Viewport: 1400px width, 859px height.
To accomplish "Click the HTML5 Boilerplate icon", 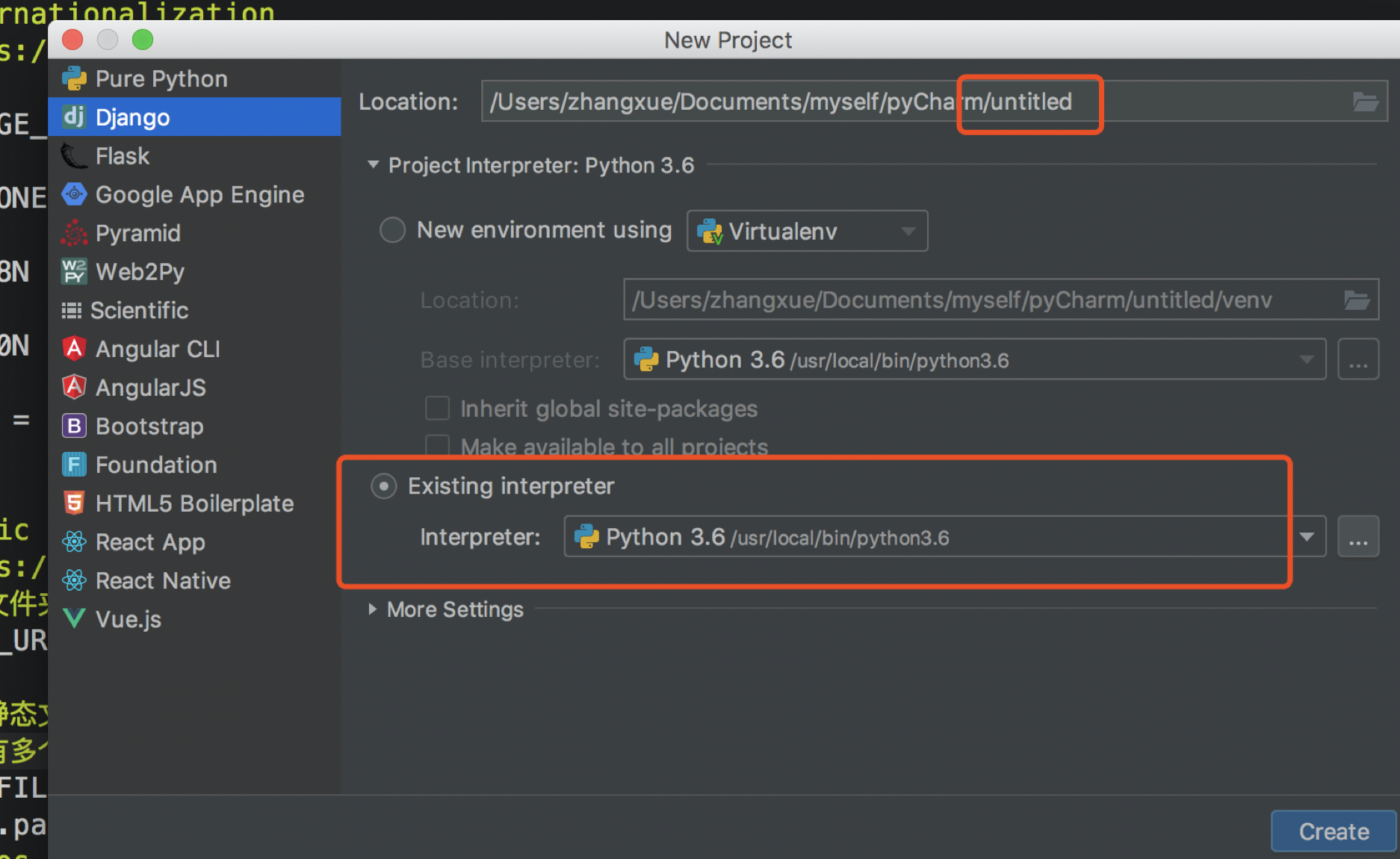I will pos(74,503).
